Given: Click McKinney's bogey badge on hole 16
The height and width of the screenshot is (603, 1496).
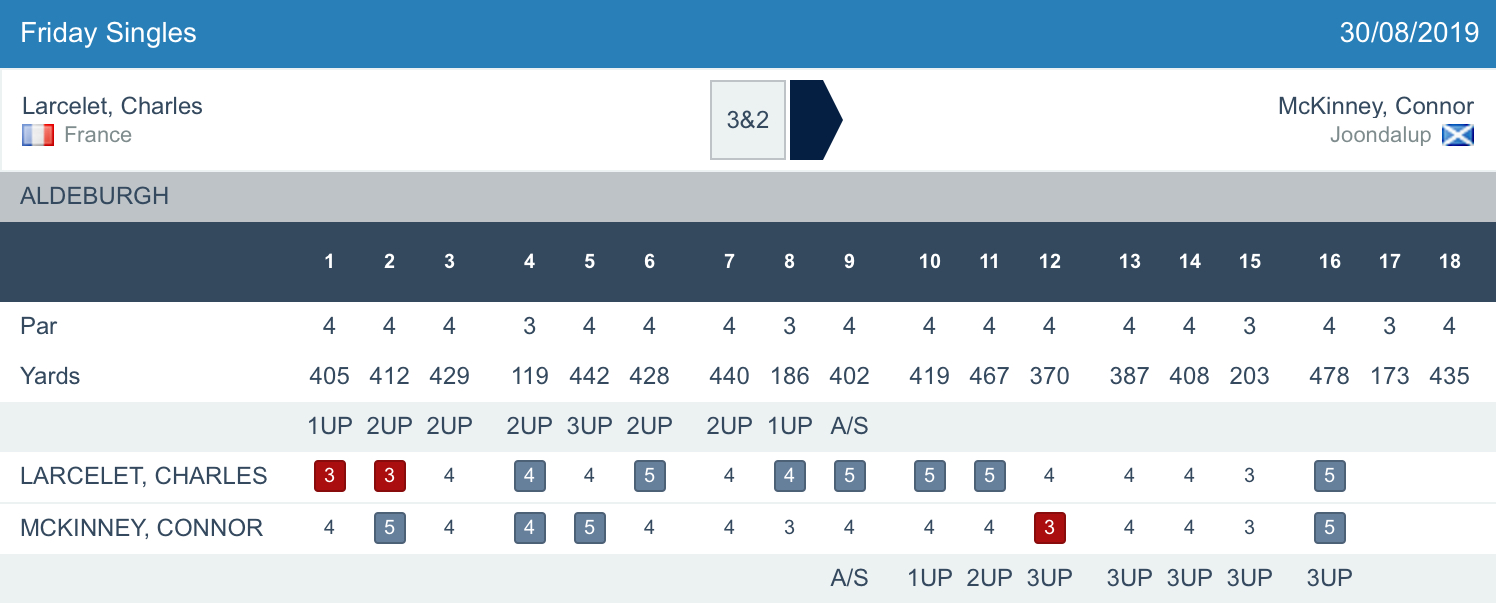Looking at the screenshot, I should [x=1329, y=527].
